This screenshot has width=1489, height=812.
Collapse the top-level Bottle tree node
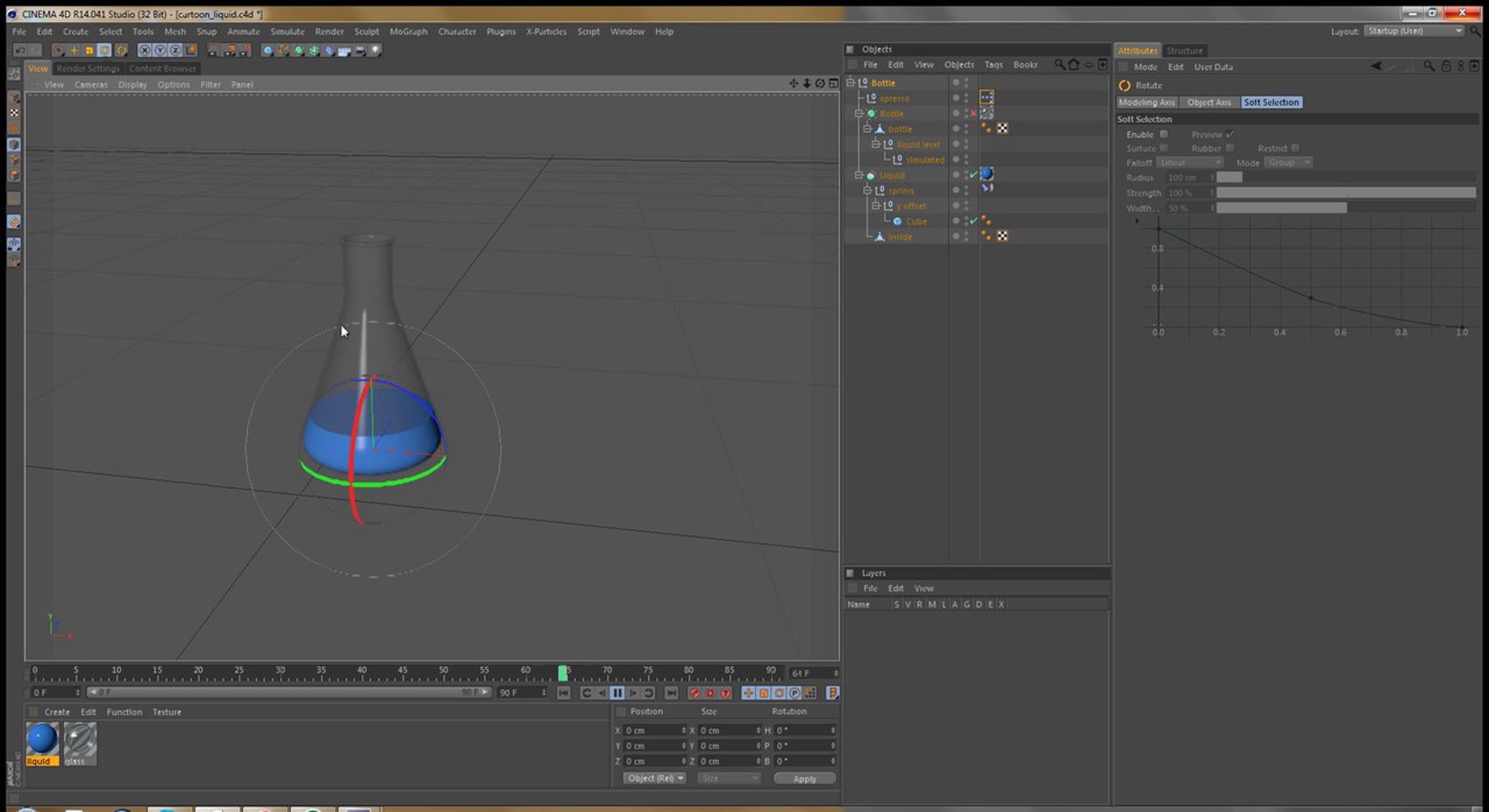(851, 83)
